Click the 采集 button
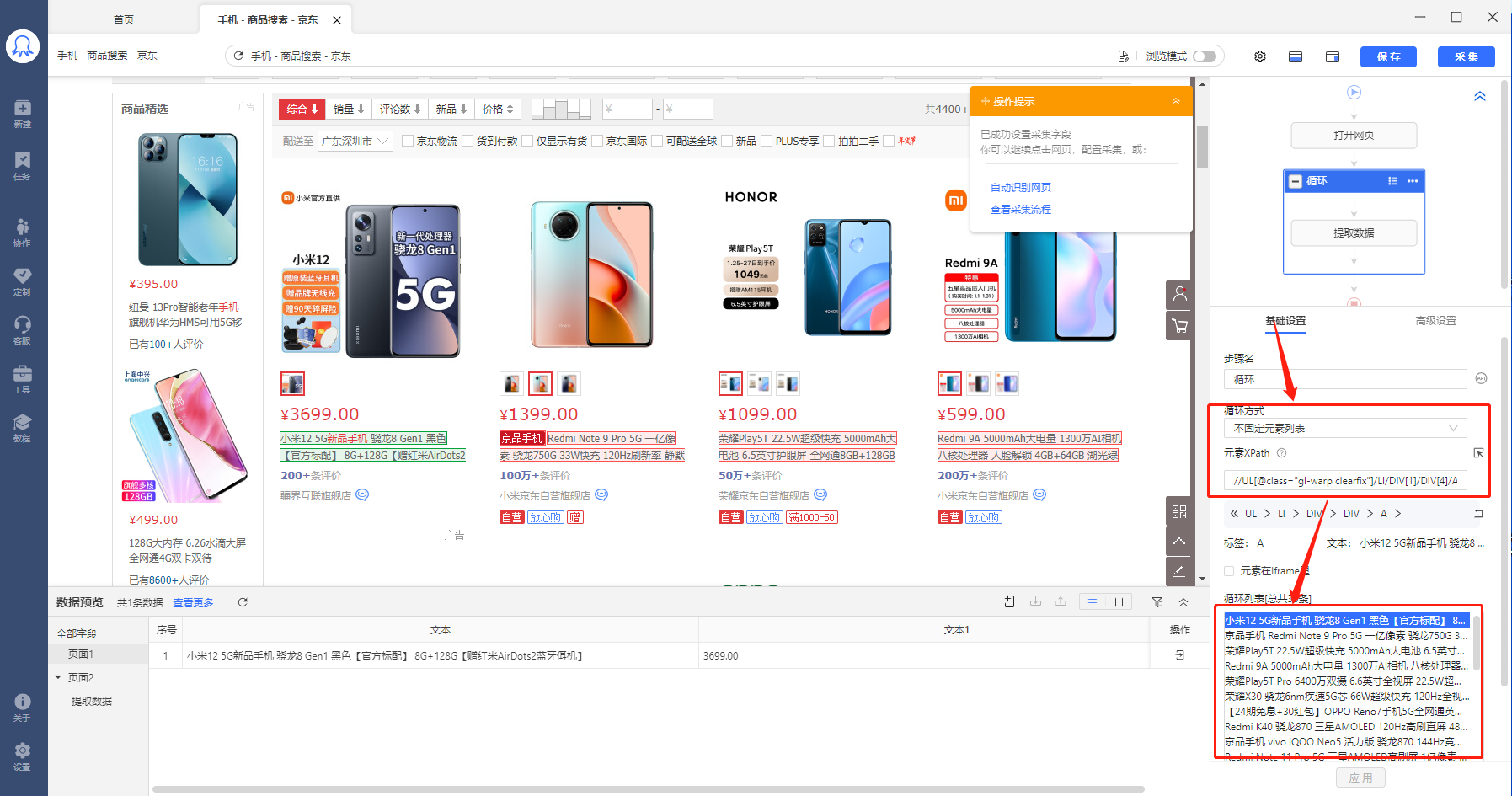Viewport: 1512px width, 796px height. (1467, 56)
